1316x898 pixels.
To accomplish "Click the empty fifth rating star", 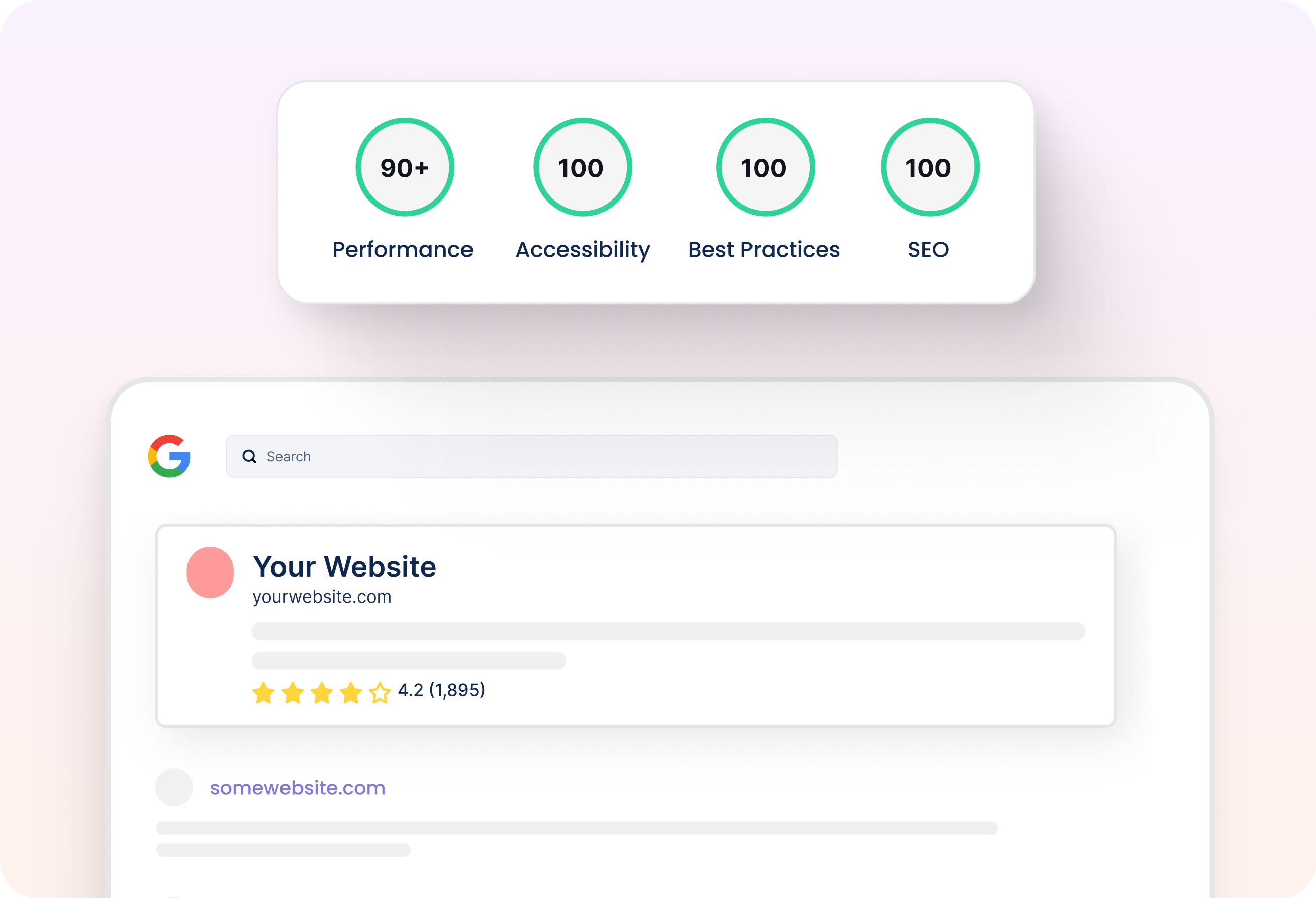I will click(x=380, y=692).
